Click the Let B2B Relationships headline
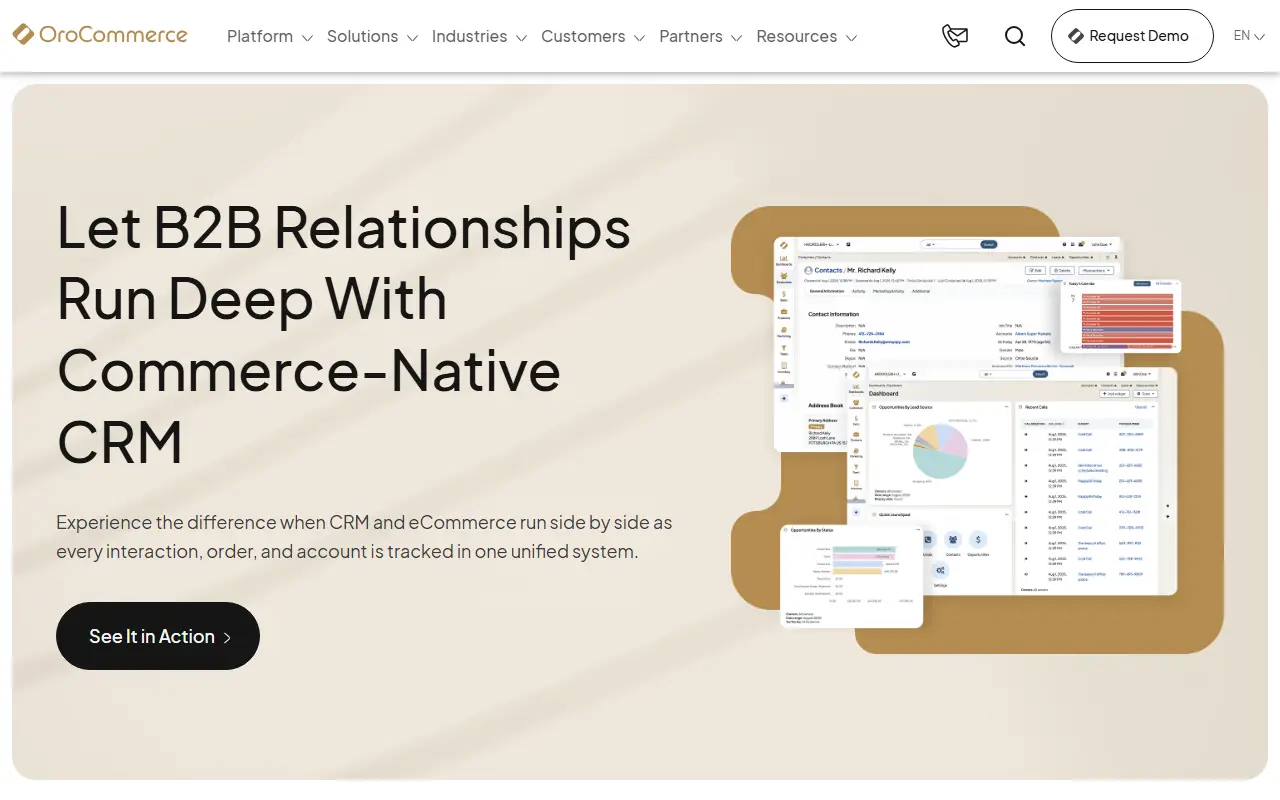Screen dimensions: 1280x800 click(344, 335)
